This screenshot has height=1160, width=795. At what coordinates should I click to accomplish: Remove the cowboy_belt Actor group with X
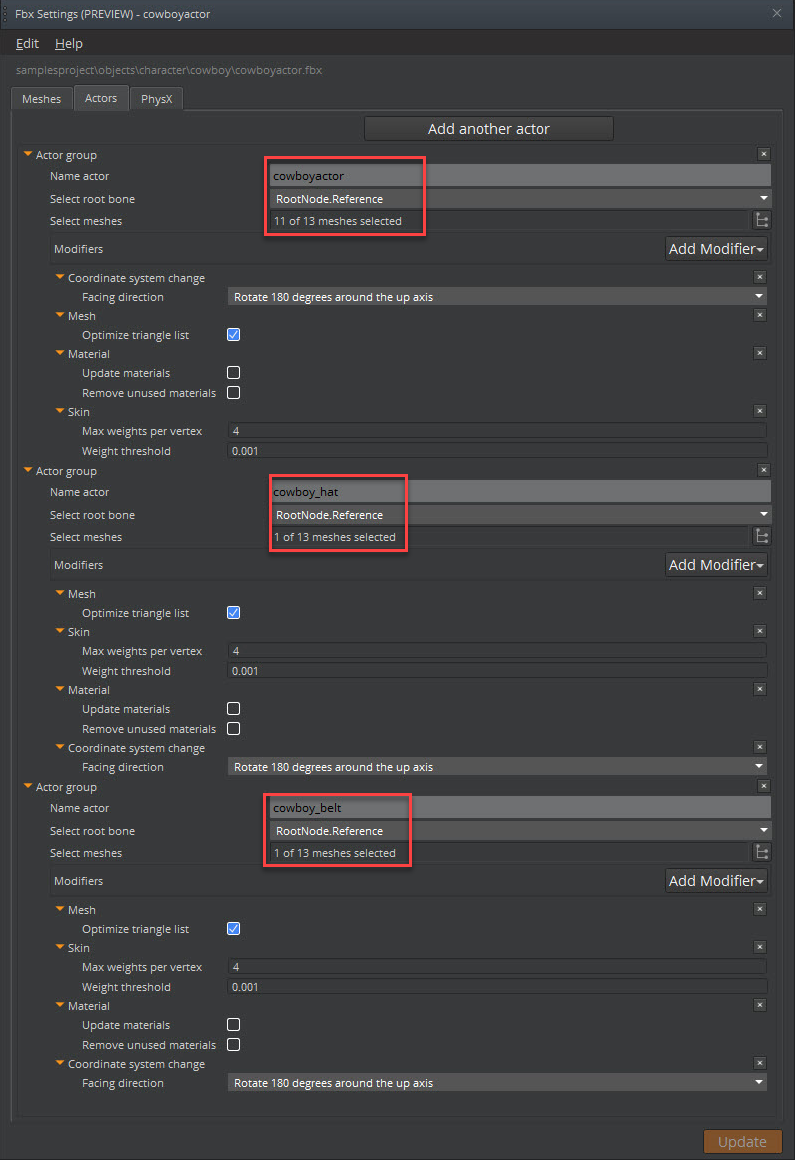coord(764,787)
